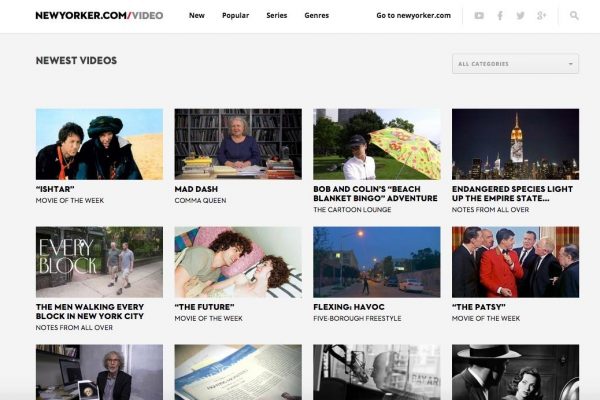Click NOTES FROM ALL OVER under Every Block
Image resolution: width=600 pixels, height=400 pixels.
74,328
